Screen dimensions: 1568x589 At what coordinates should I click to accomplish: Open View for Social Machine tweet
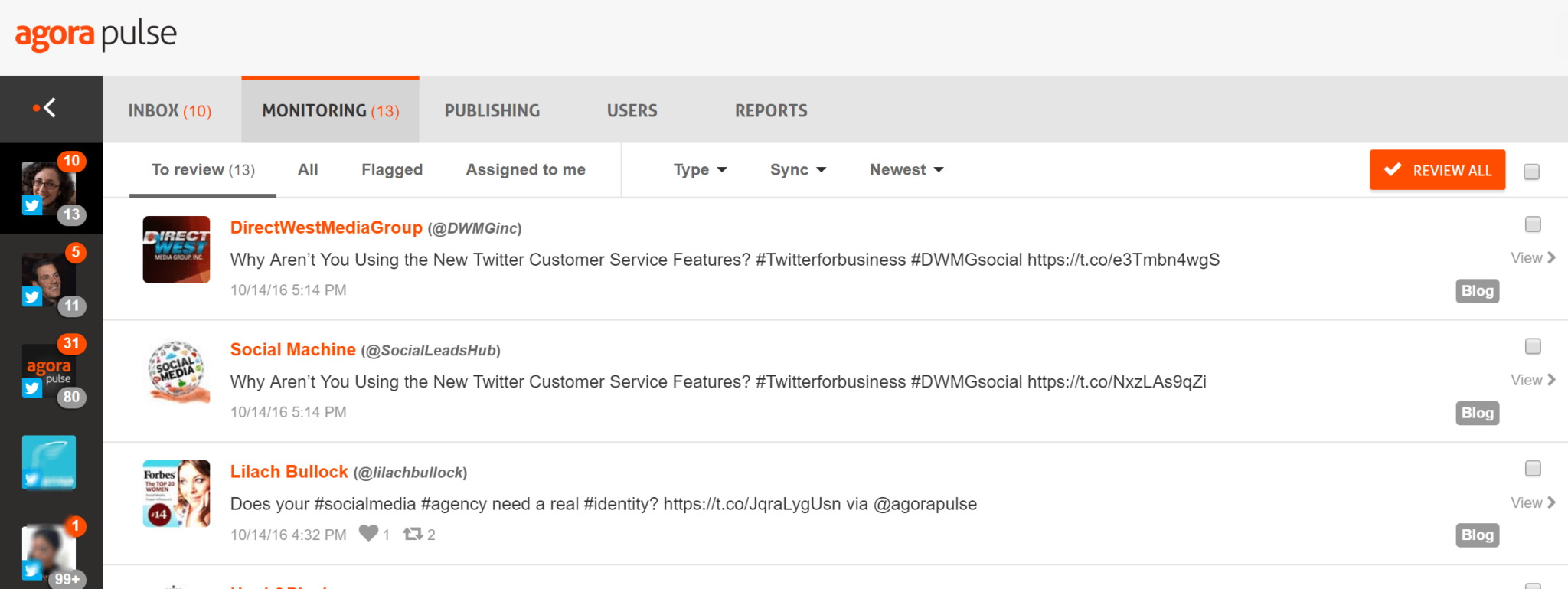point(1533,380)
